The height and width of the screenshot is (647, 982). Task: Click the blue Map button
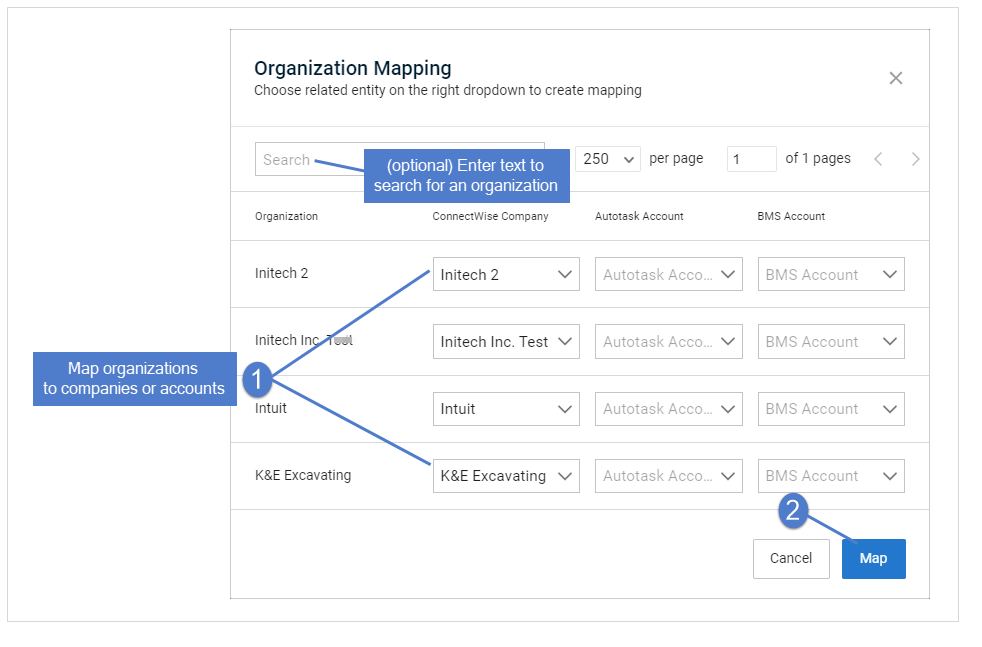click(x=874, y=559)
